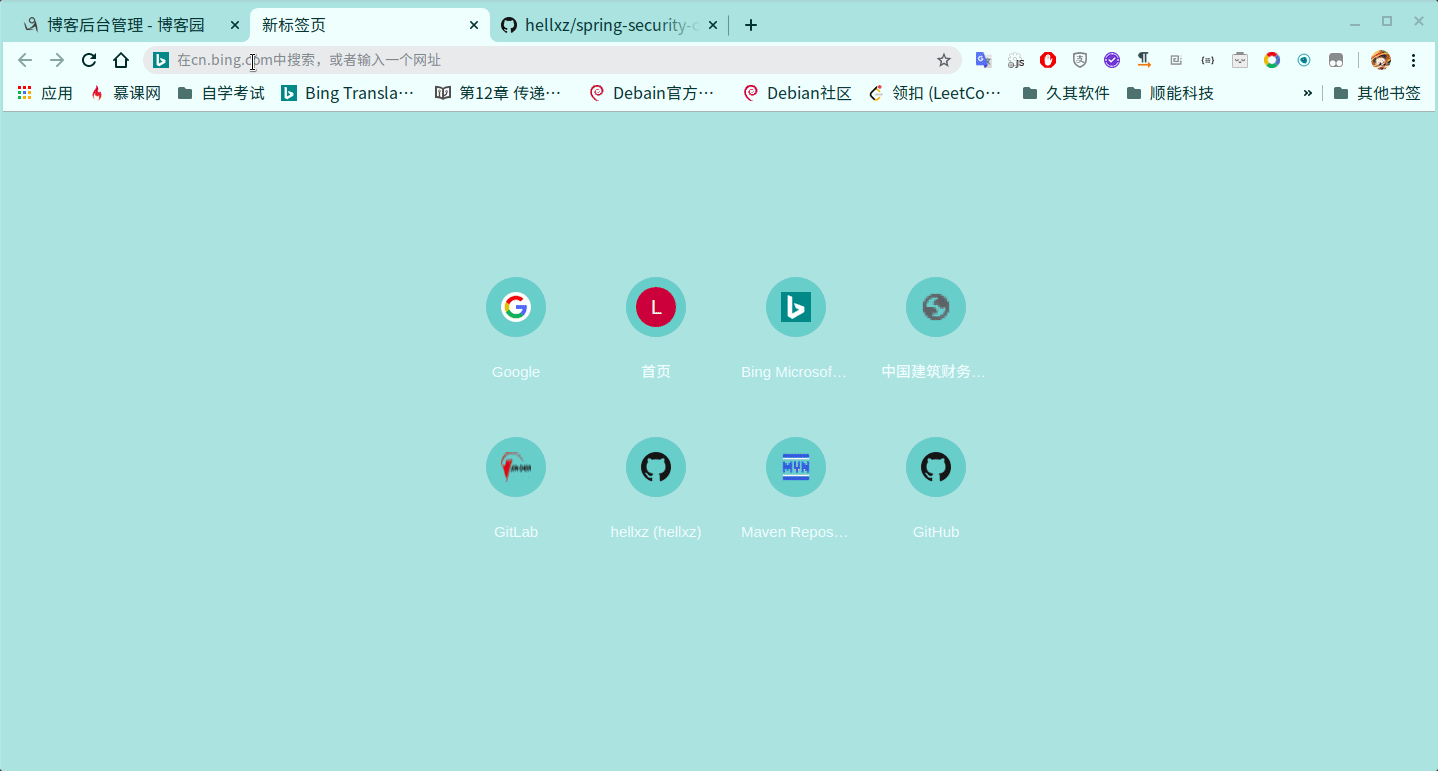Click the purple checkmark extension icon

pos(1112,60)
